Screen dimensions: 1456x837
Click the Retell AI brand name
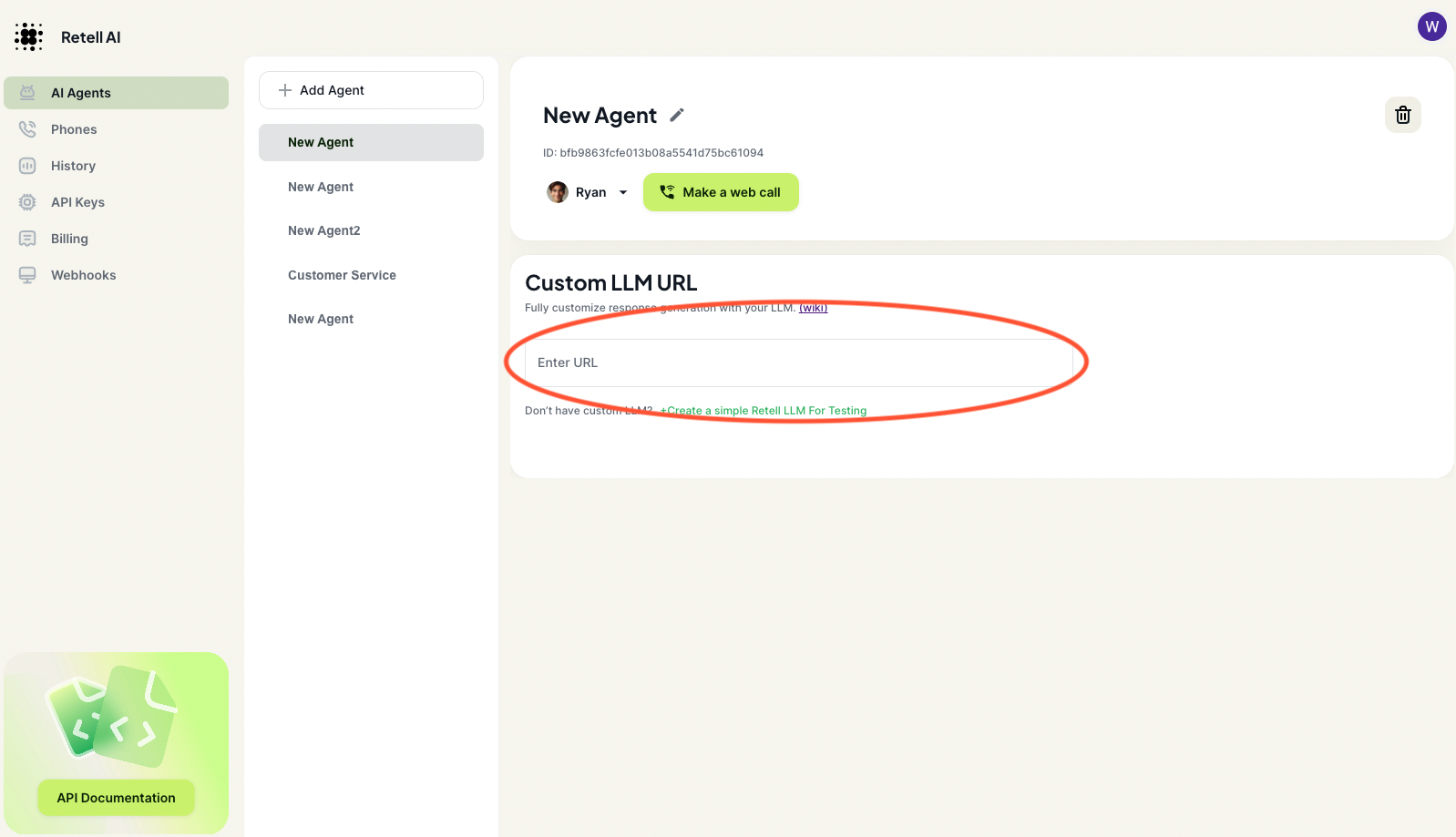pos(91,37)
